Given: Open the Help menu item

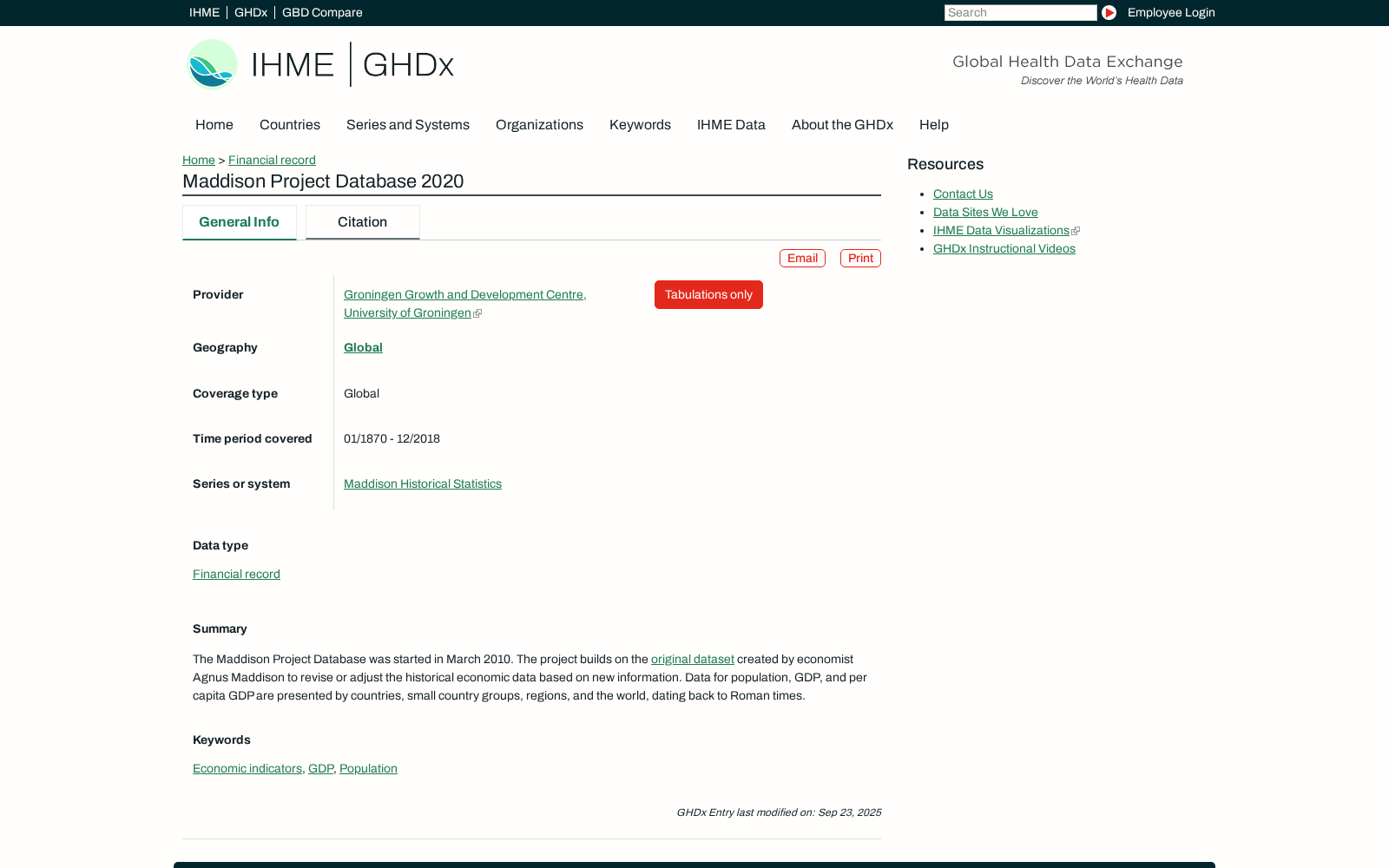Looking at the screenshot, I should point(934,125).
